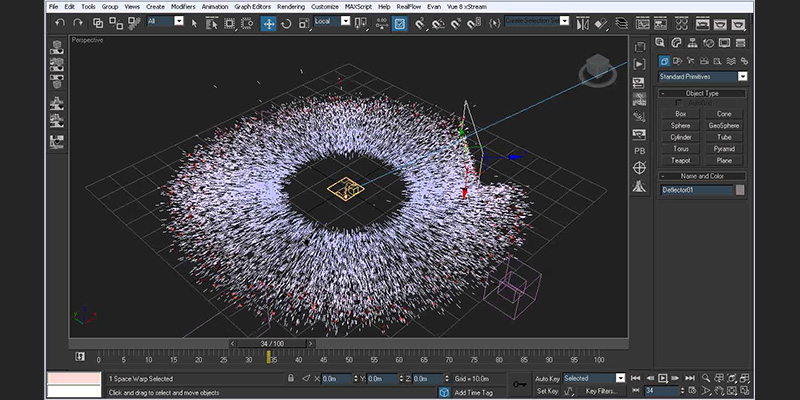Viewport: 800px width, 400px height.
Task: Toggle the AutoGrid checkbox
Action: pyautogui.click(x=679, y=103)
